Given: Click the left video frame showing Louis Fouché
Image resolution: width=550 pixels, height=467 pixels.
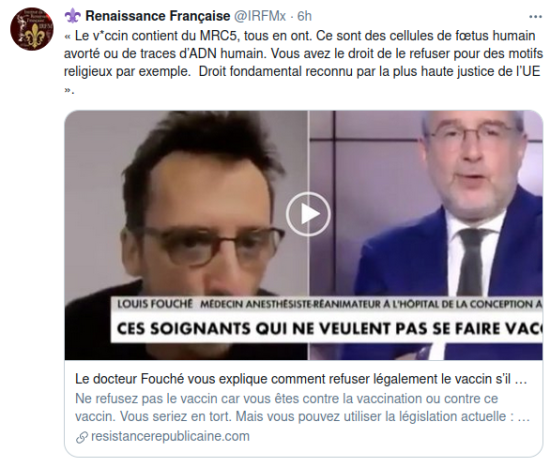Looking at the screenshot, I should (186, 235).
